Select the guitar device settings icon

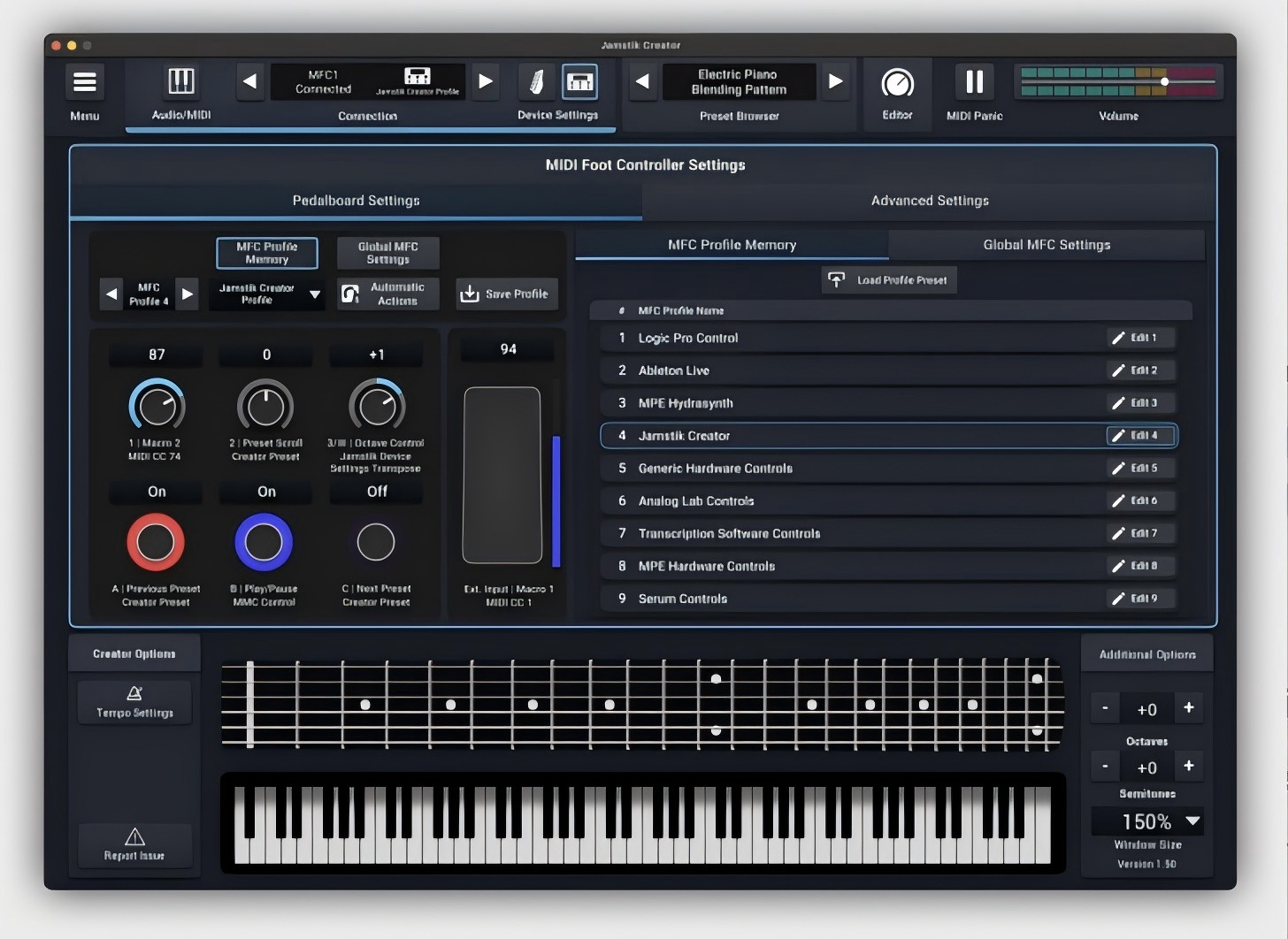point(535,82)
